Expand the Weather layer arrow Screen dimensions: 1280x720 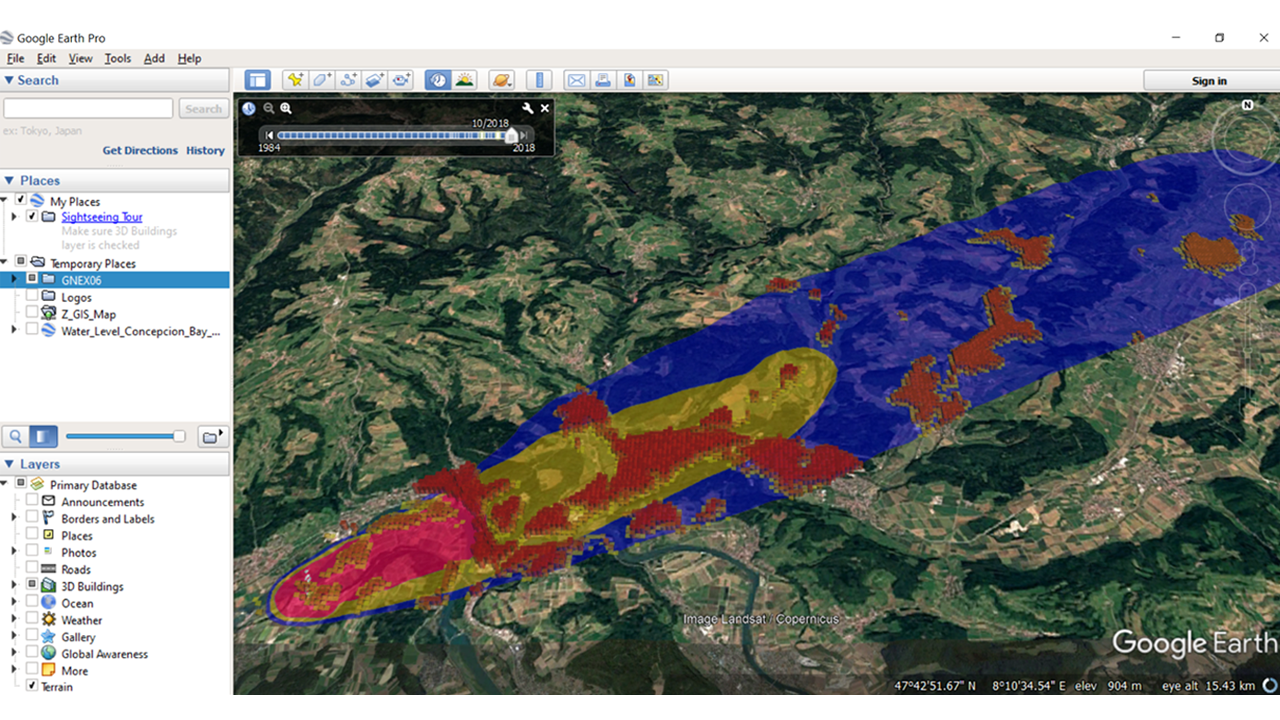[14, 620]
